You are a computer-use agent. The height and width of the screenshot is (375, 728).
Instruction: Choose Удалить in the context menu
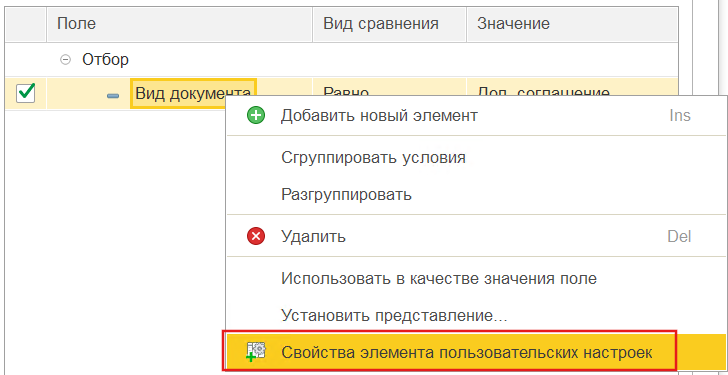[476, 237]
